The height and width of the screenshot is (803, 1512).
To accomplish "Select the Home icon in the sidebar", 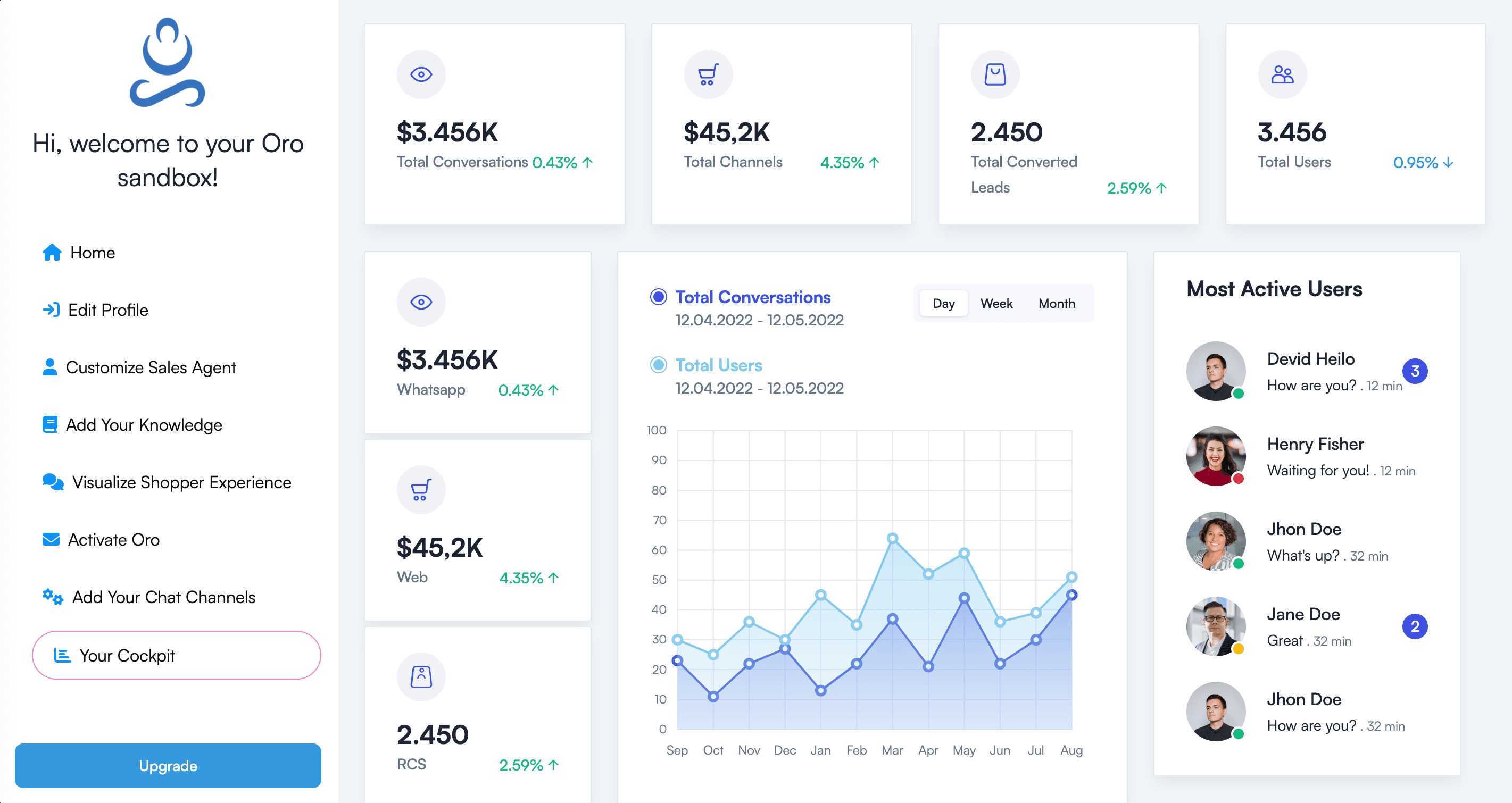I will pos(52,252).
